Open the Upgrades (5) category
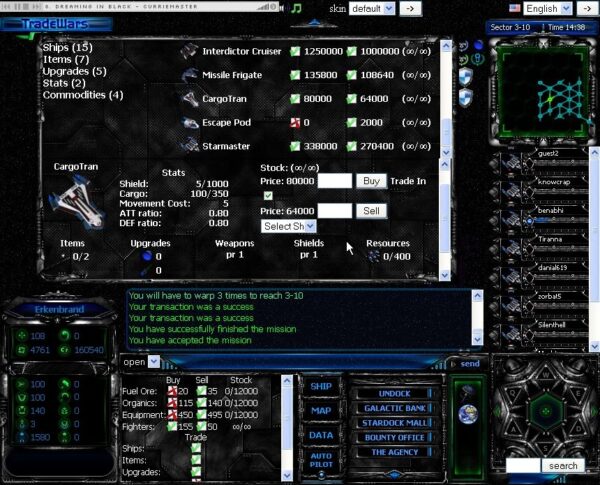This screenshot has height=485, width=600. click(75, 72)
